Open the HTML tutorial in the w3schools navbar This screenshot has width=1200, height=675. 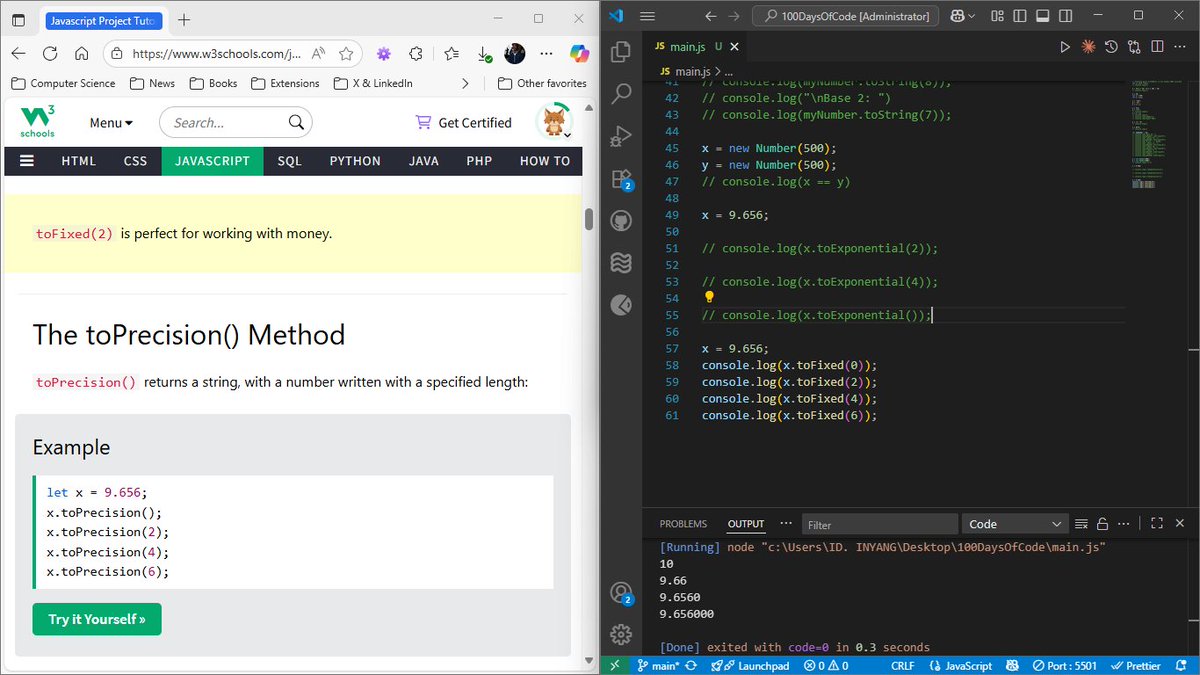tap(79, 161)
